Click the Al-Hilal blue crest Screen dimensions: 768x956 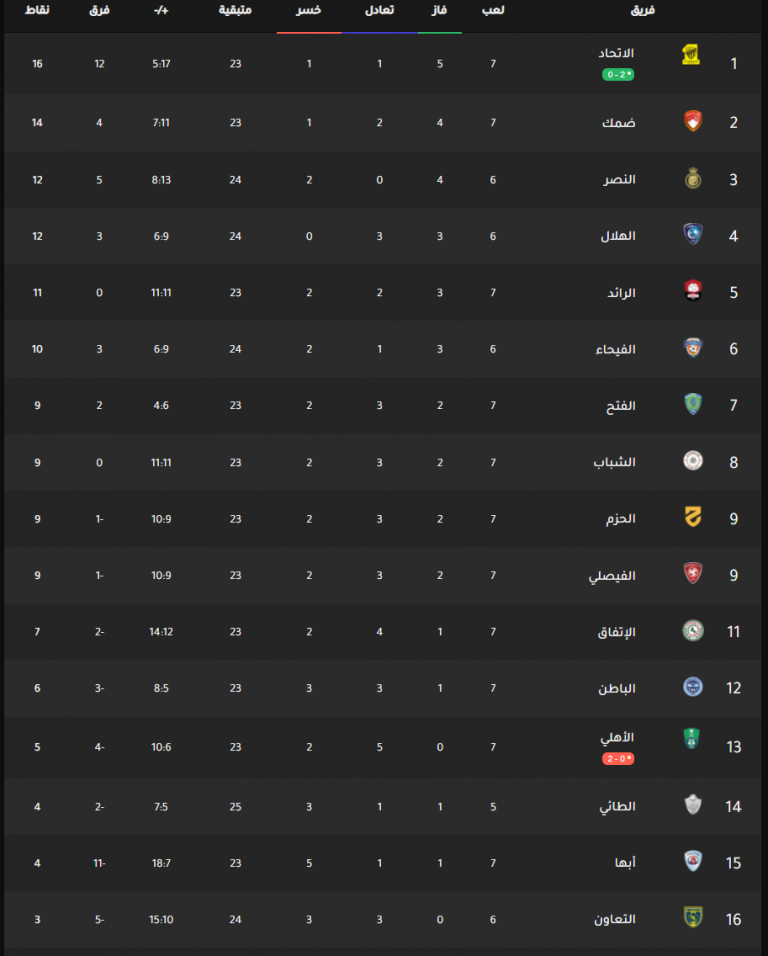[693, 234]
